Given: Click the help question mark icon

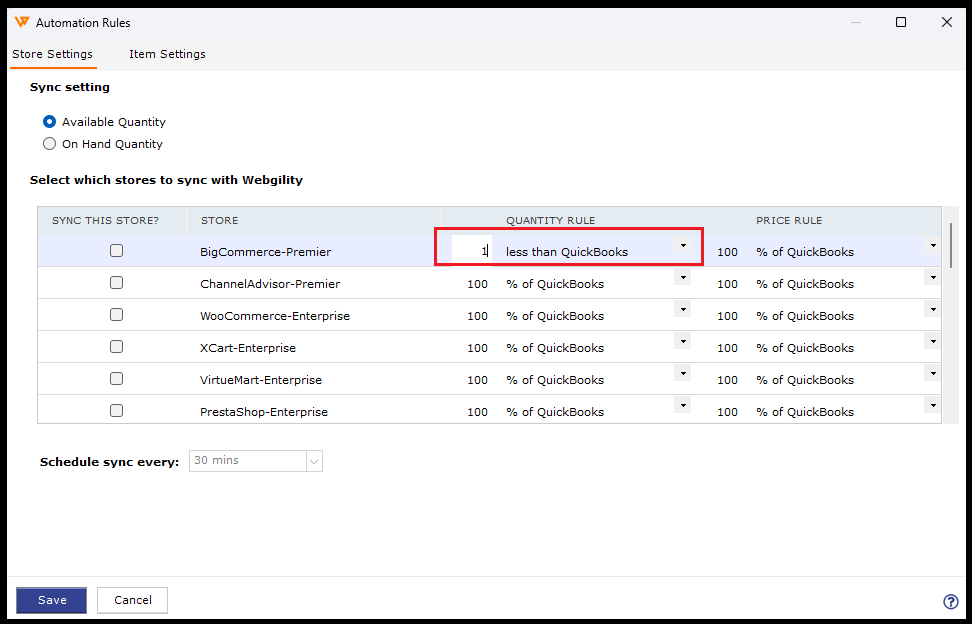Looking at the screenshot, I should 950,601.
